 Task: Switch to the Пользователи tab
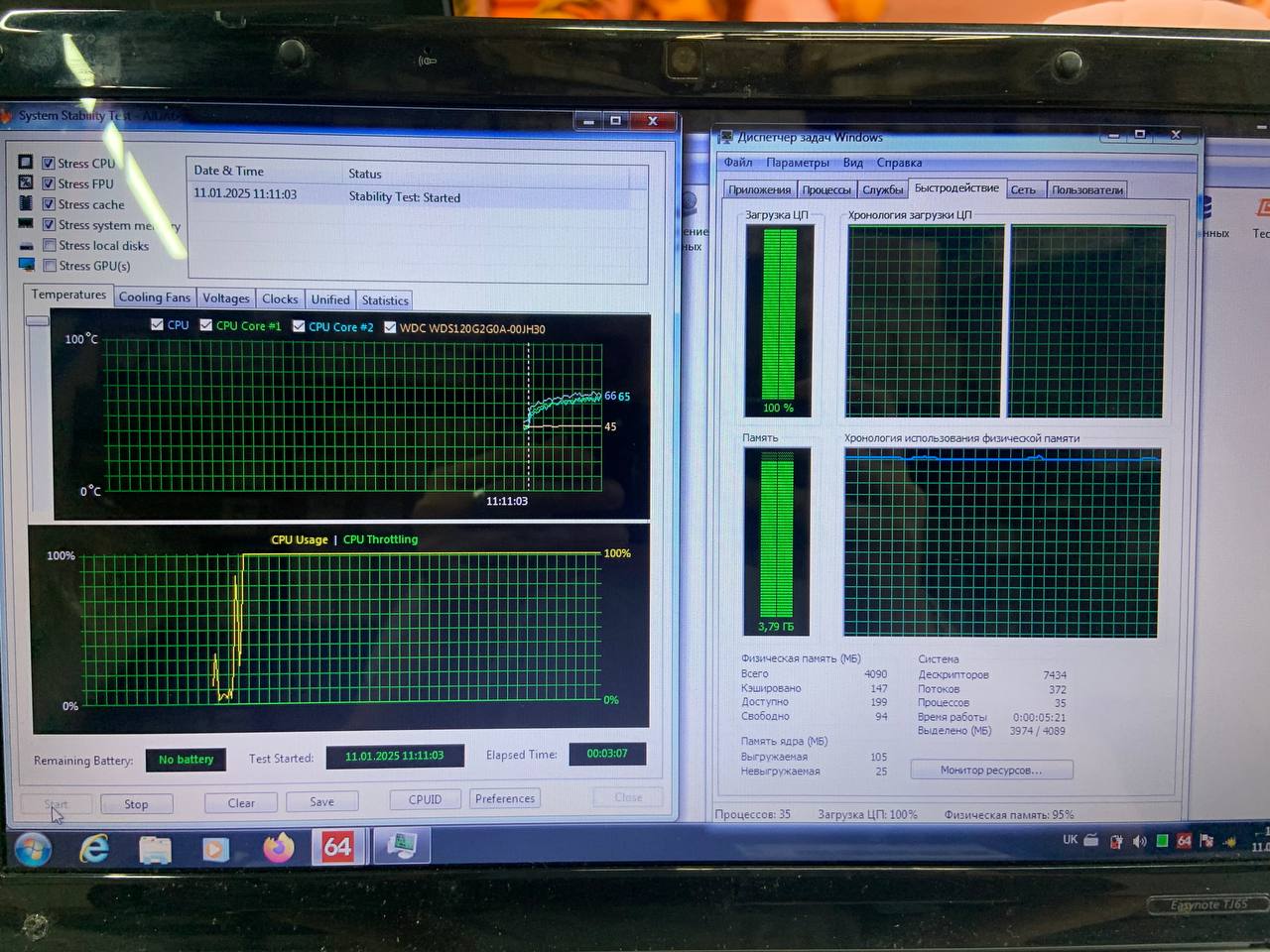[1087, 189]
